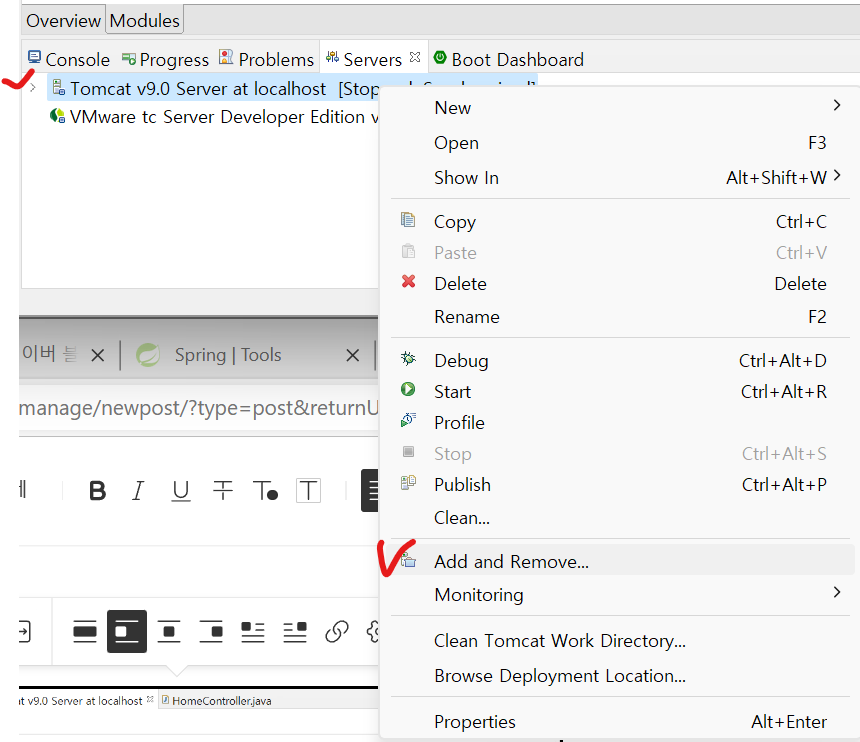This screenshot has height=742, width=860.
Task: Open the text color tool
Action: coord(265,490)
